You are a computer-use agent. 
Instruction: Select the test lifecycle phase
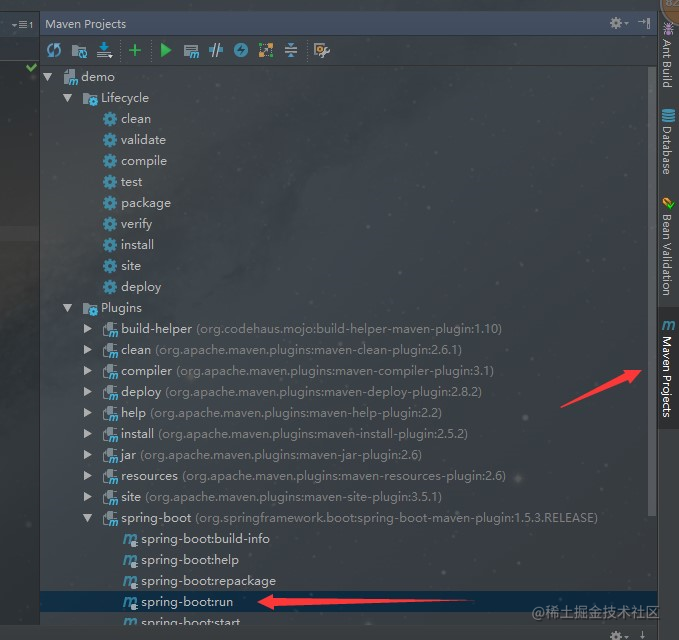click(131, 182)
